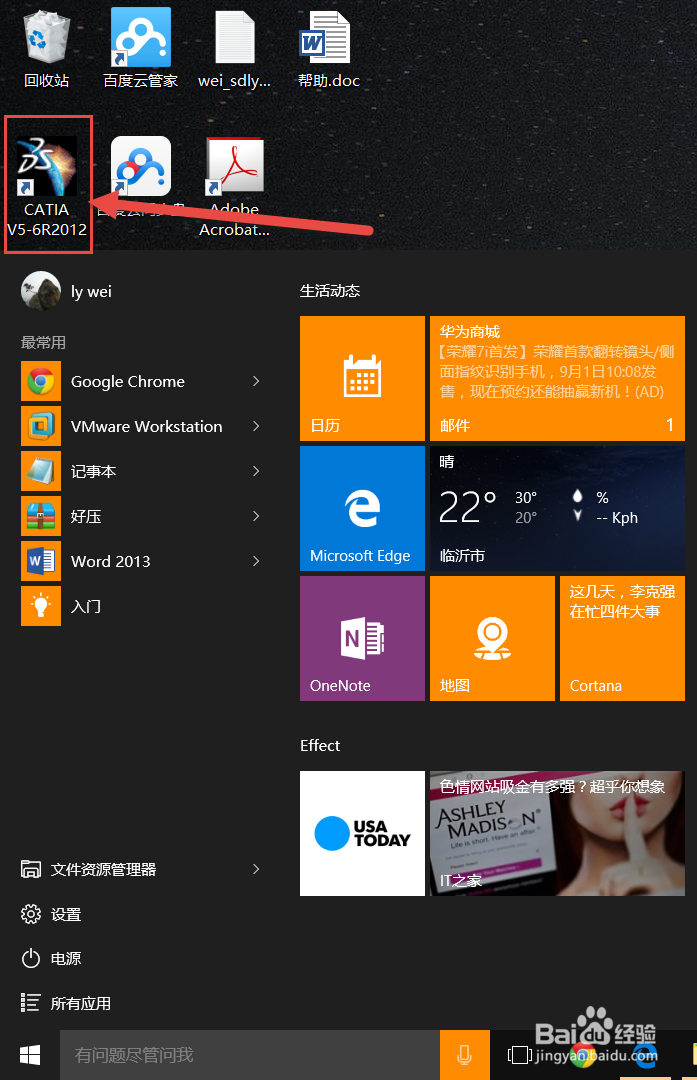
Task: Open the USA TODAY tile
Action: point(362,833)
